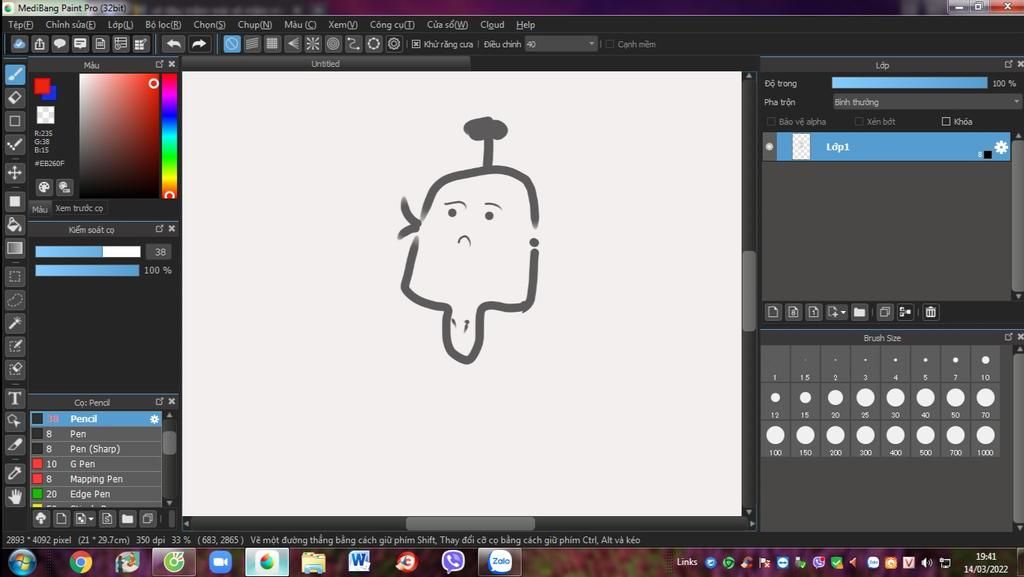Choose brush size 1000

tap(985, 439)
